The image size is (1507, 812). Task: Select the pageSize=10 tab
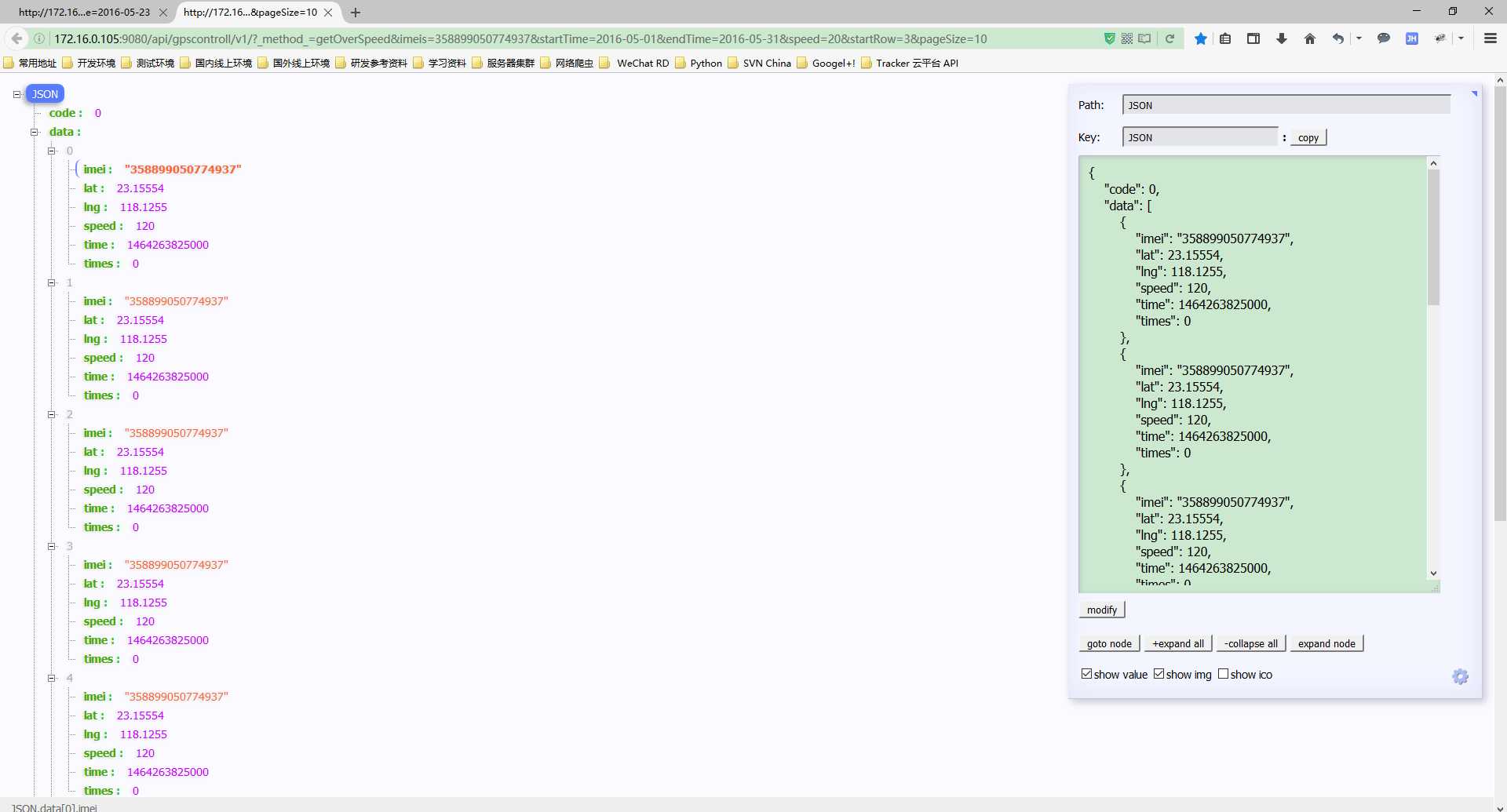(250, 13)
